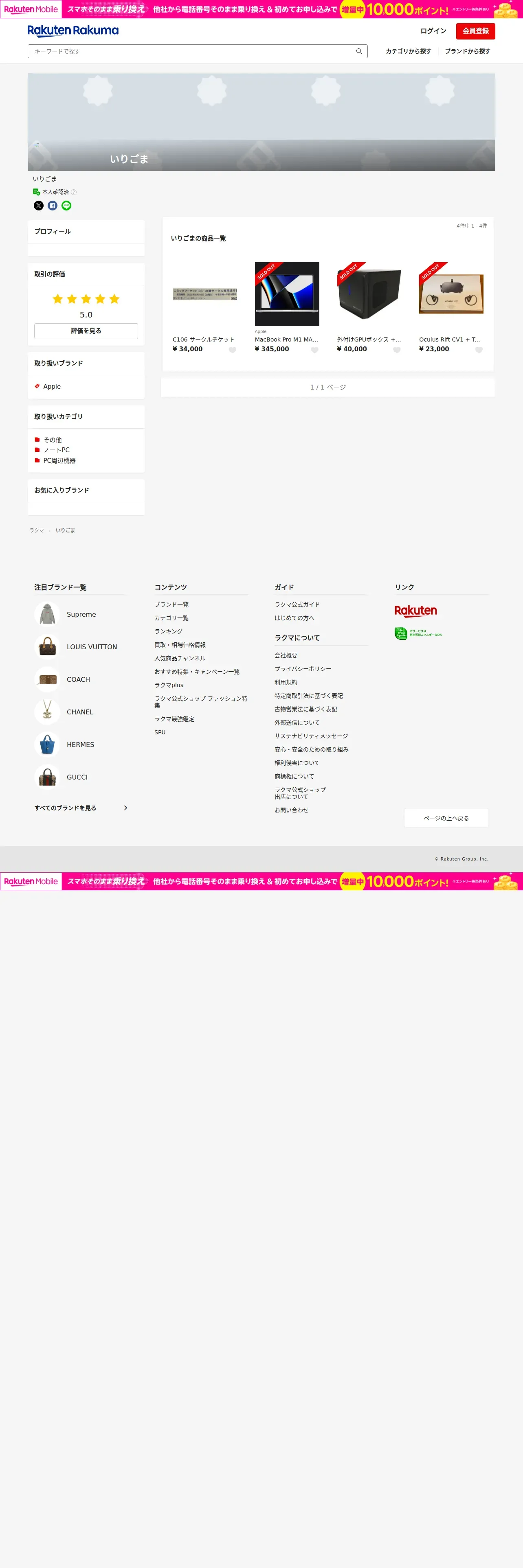The height and width of the screenshot is (1568, 523).
Task: Click ページの上へ戻る button
Action: tap(446, 818)
